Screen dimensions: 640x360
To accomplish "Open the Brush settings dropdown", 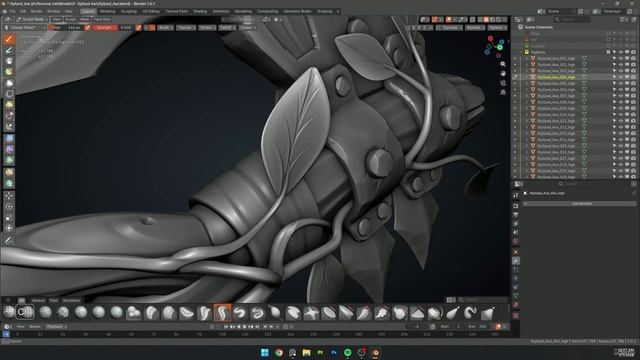I will pos(165,27).
